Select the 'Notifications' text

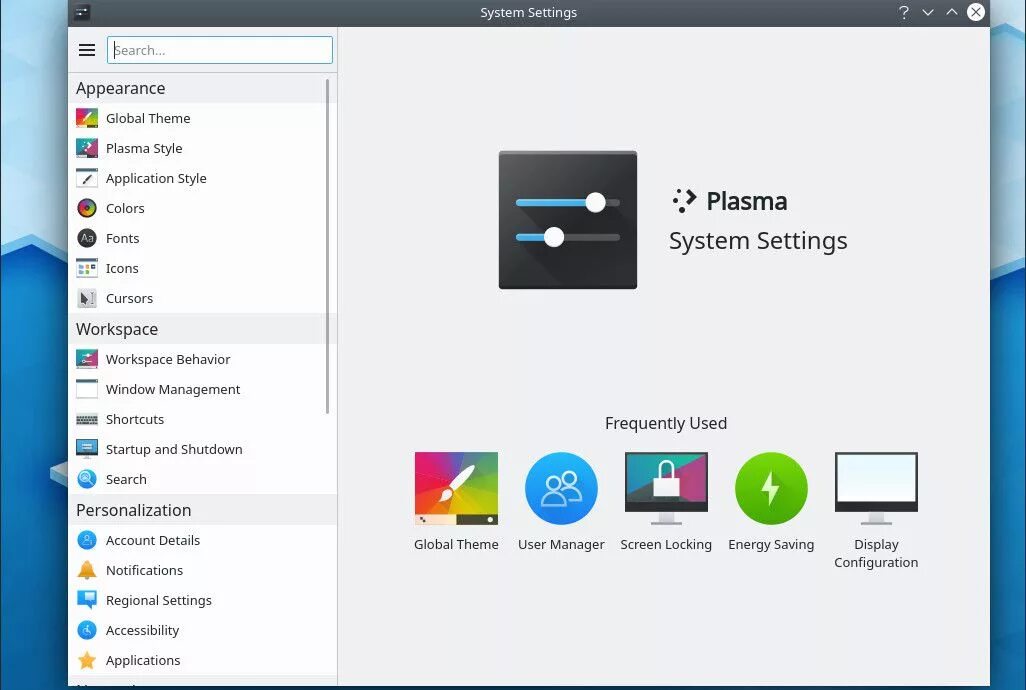pos(144,570)
